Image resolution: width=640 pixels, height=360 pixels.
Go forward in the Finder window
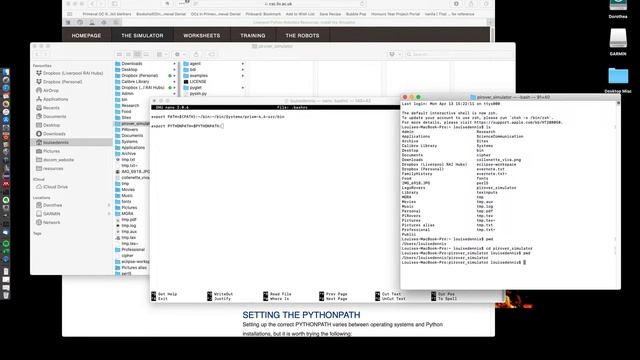click(x=45, y=54)
